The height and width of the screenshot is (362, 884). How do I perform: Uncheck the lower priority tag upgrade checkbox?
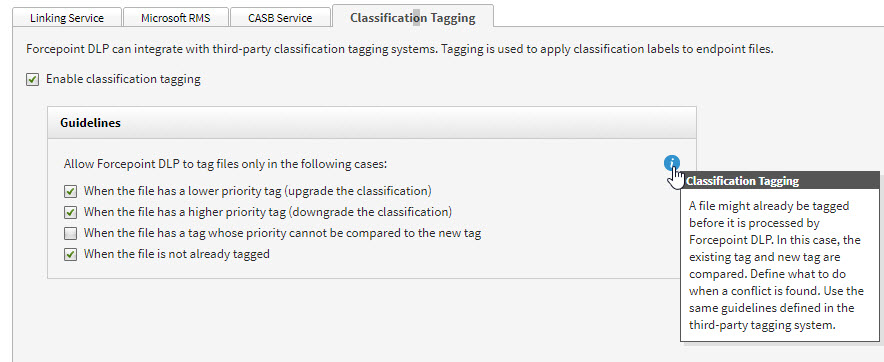point(70,192)
